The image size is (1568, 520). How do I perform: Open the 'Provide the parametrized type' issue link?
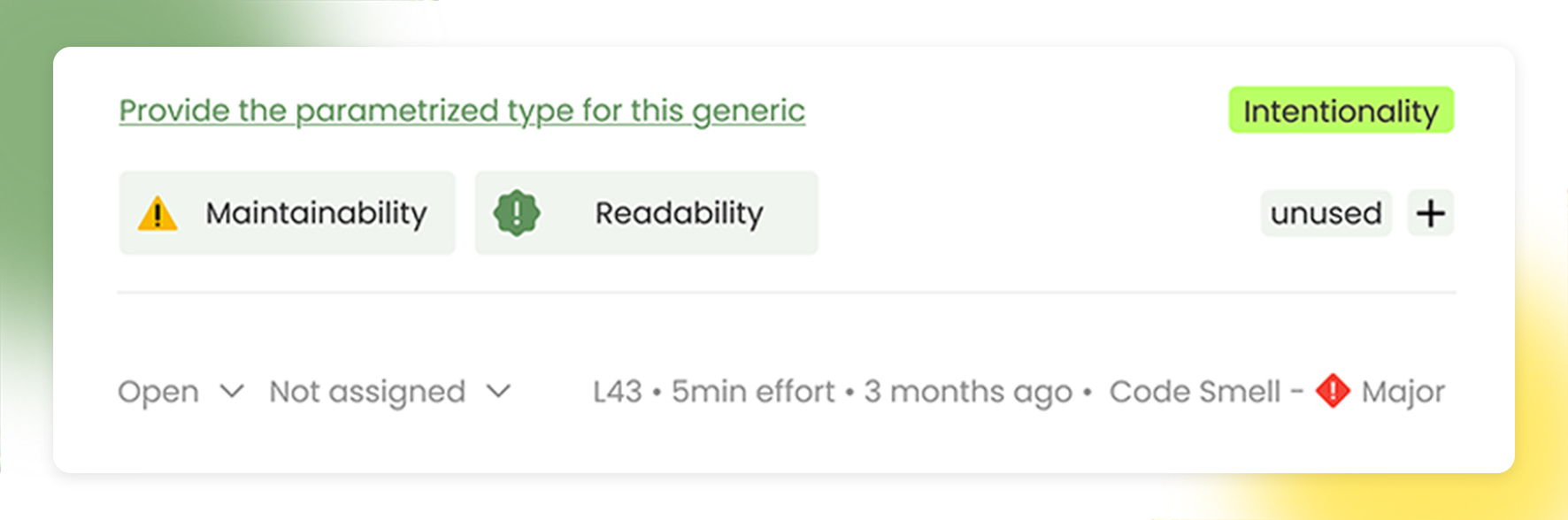[x=462, y=111]
